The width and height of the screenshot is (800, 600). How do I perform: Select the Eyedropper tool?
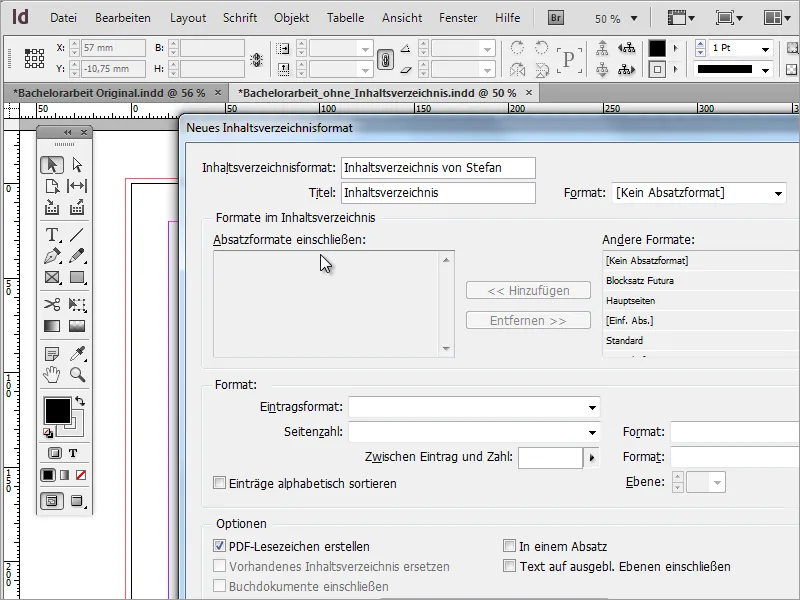pos(77,353)
